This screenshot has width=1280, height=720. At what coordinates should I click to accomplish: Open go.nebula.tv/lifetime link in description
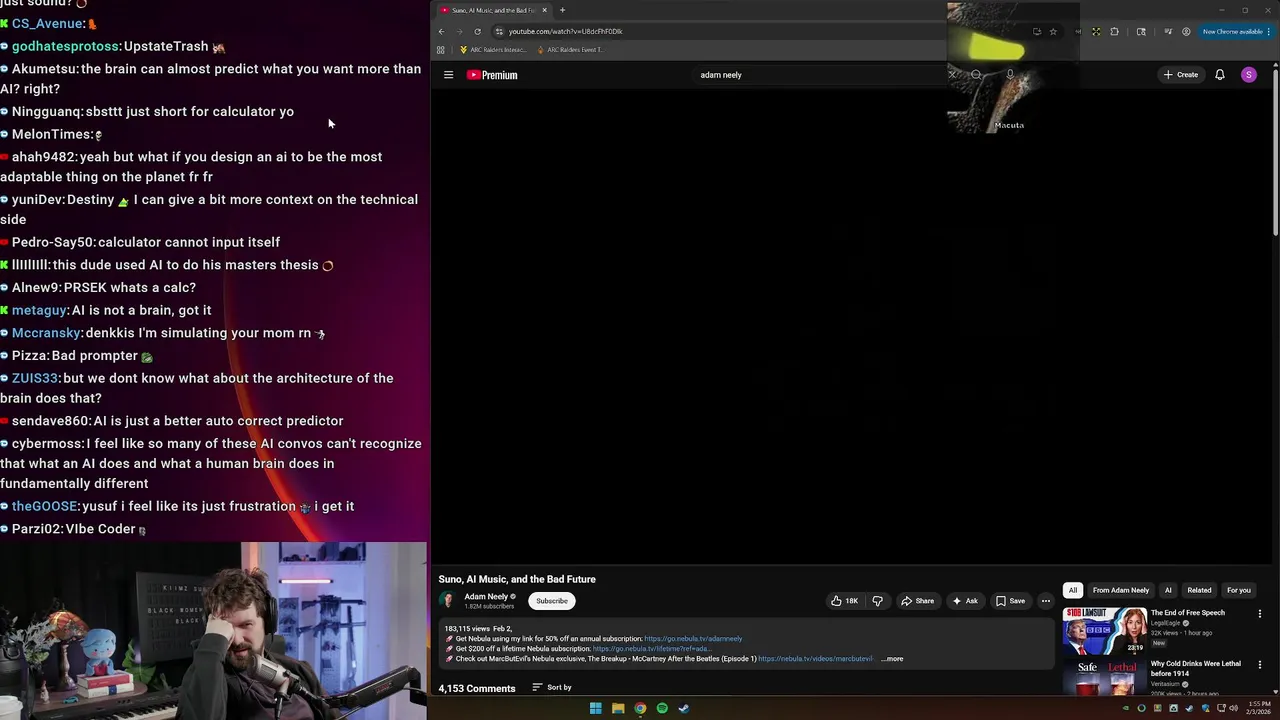pos(652,649)
